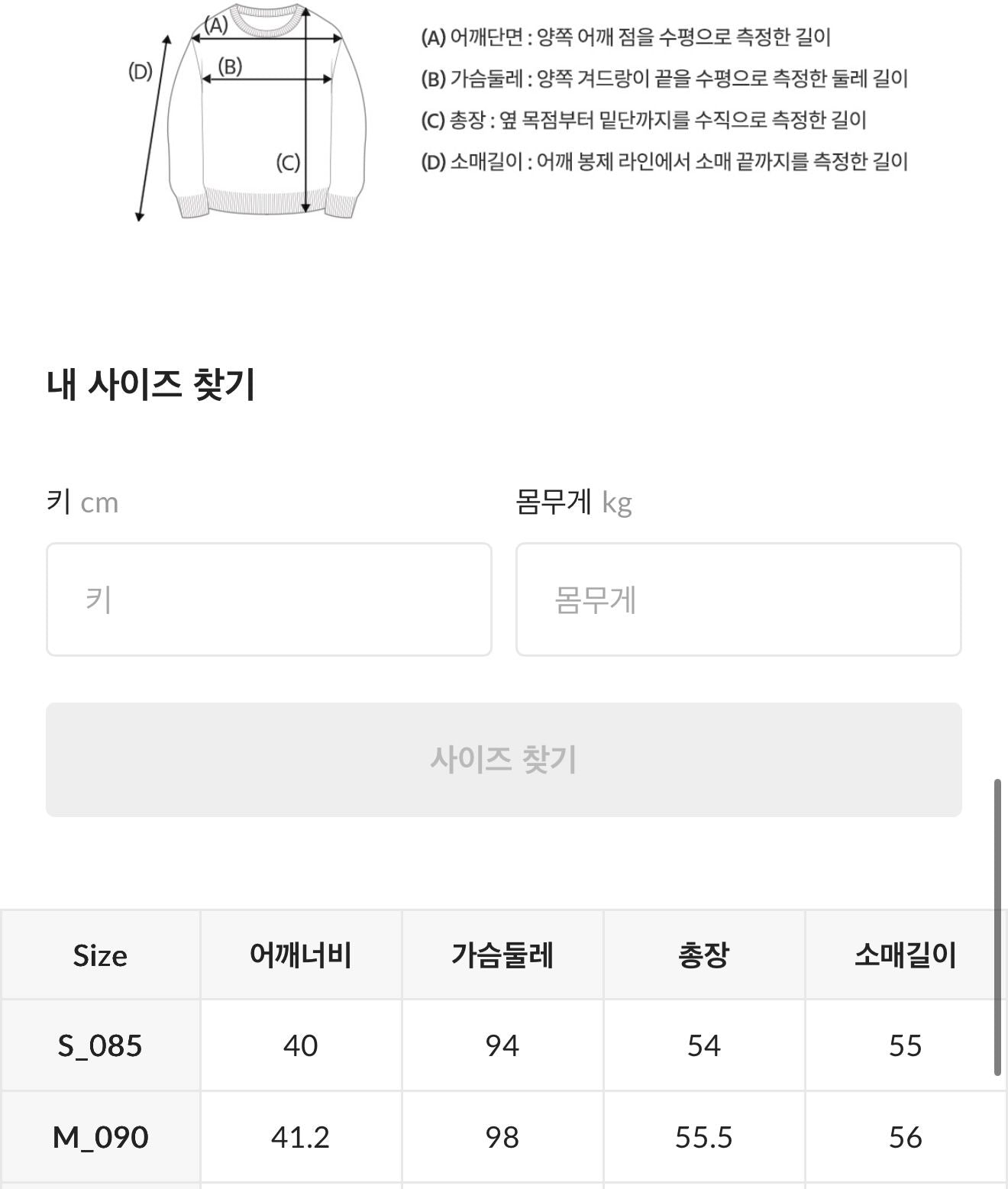Click the 가슴둘레 table column header

[x=502, y=955]
